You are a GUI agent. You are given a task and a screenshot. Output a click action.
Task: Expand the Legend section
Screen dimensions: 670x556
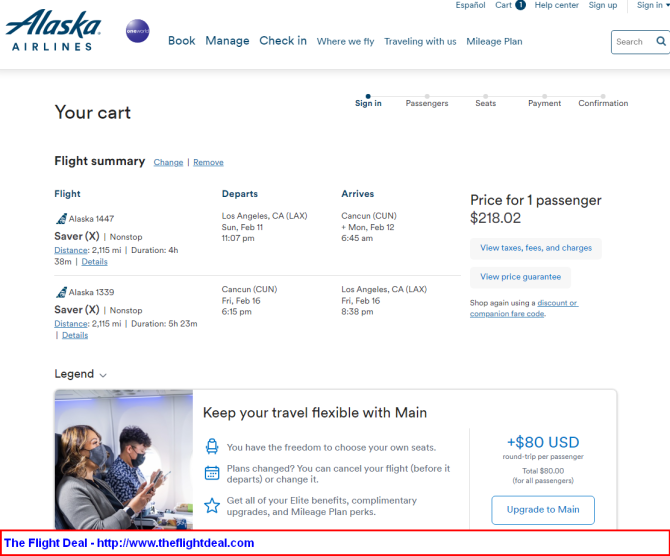pyautogui.click(x=80, y=374)
